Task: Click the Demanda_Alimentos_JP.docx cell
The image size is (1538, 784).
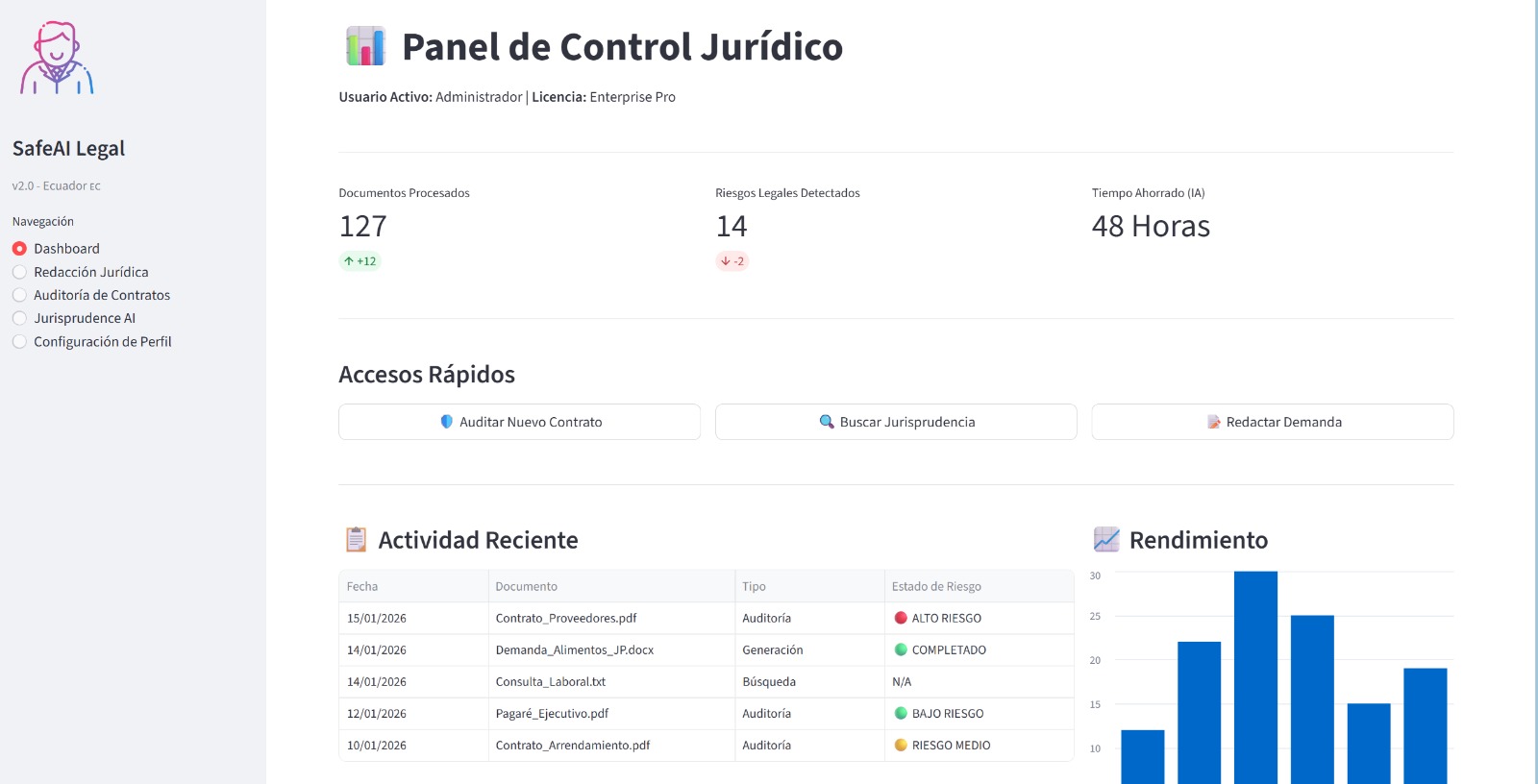Action: click(611, 649)
